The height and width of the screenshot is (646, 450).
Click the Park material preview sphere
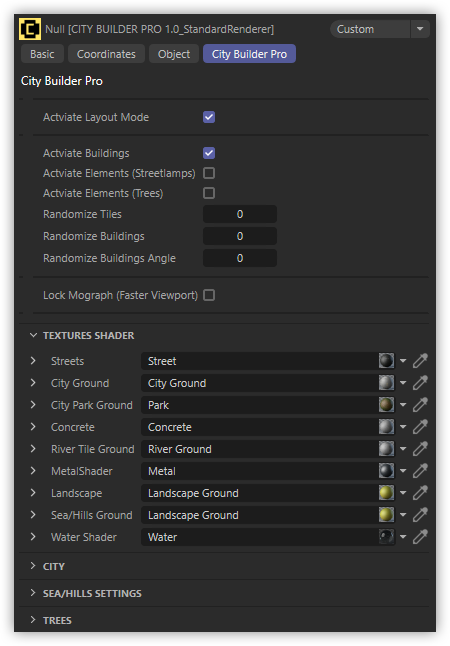[x=386, y=405]
